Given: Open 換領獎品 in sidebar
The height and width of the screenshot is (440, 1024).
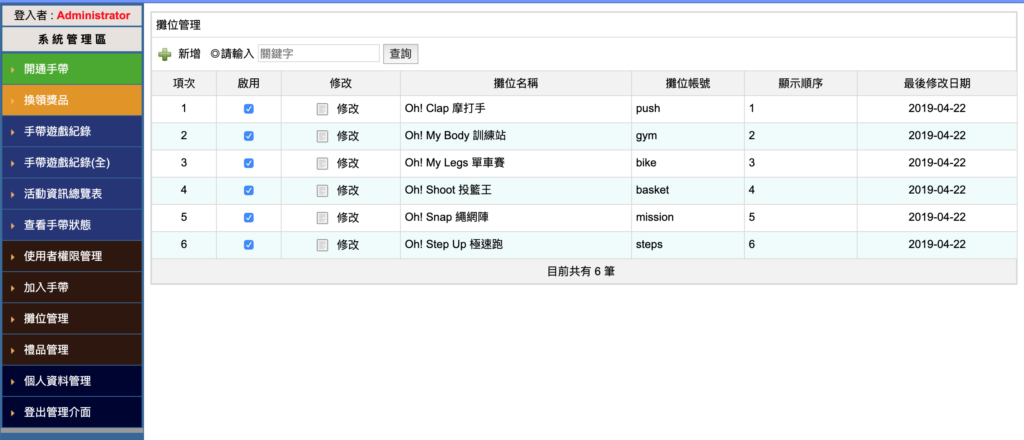Looking at the screenshot, I should [x=72, y=101].
